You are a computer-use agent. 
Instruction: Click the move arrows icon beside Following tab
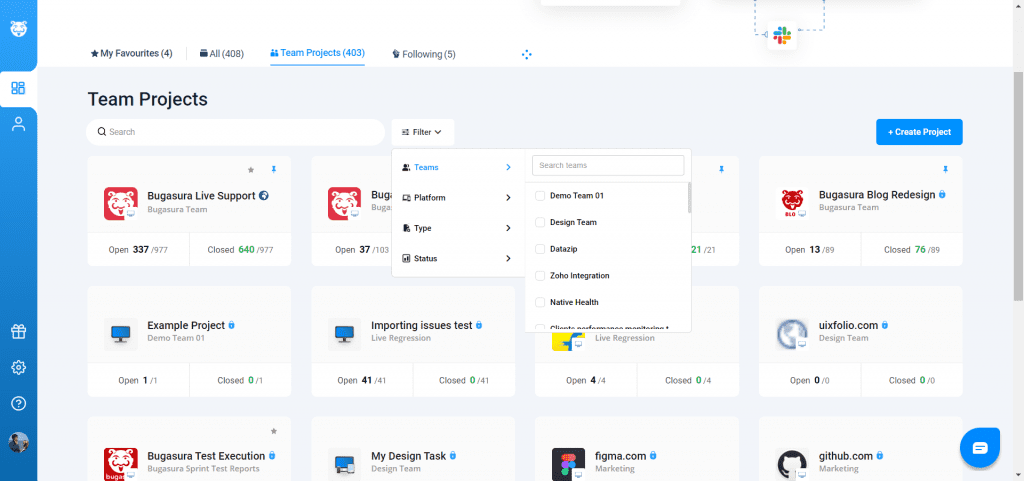(x=527, y=54)
